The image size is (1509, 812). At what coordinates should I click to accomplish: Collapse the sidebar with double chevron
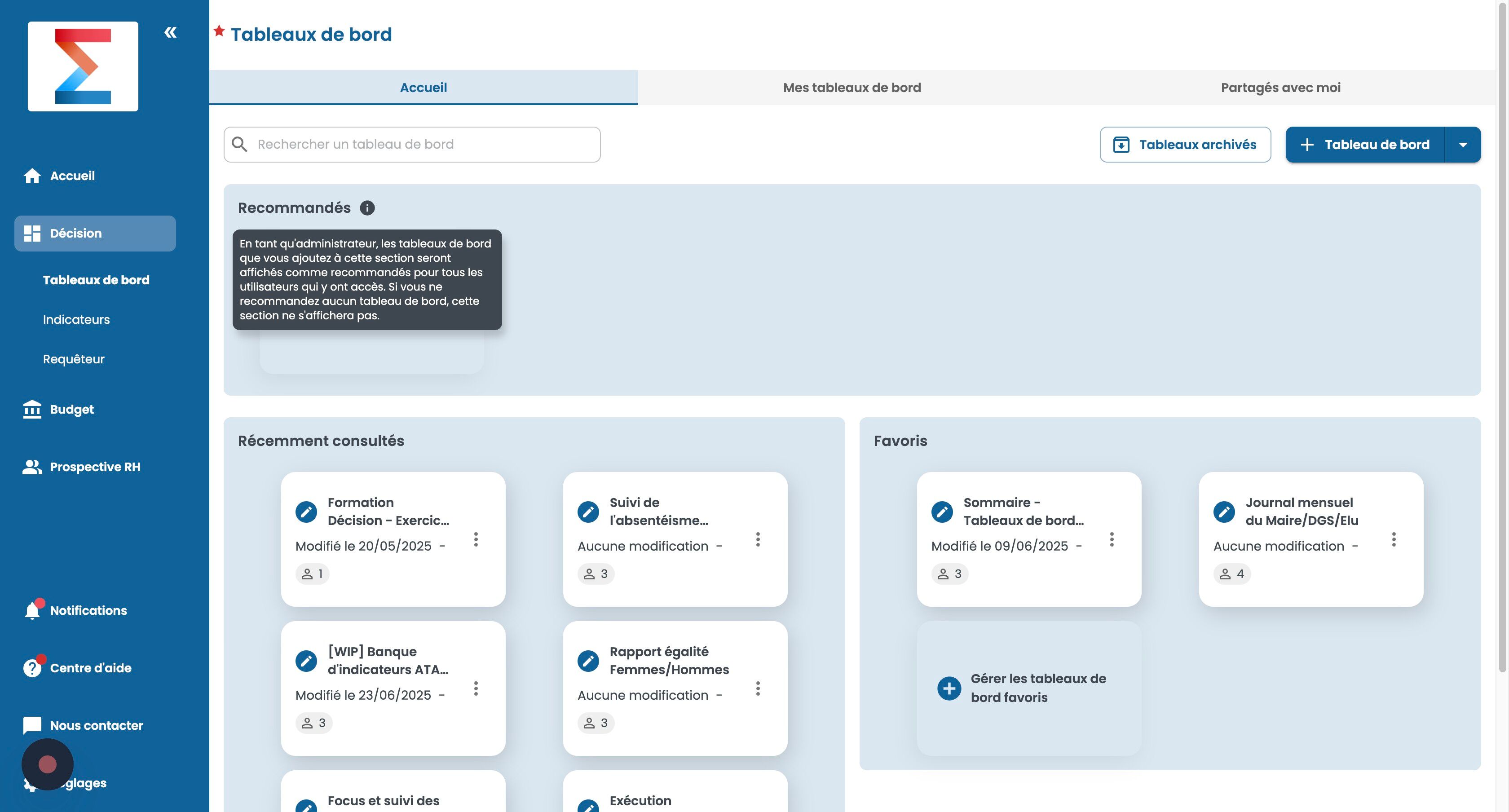[x=171, y=32]
